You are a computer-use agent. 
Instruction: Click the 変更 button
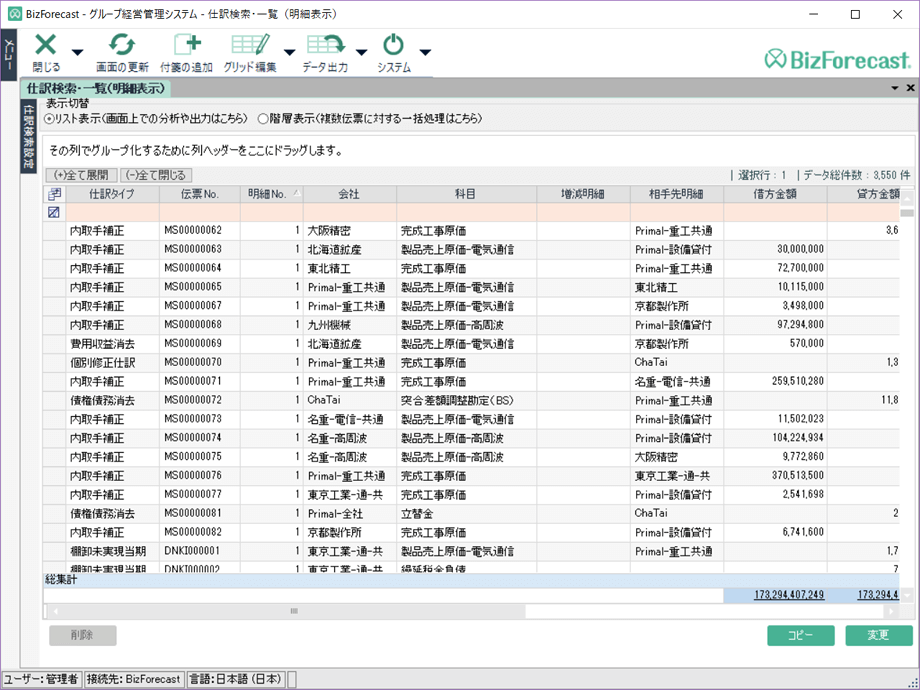(879, 635)
